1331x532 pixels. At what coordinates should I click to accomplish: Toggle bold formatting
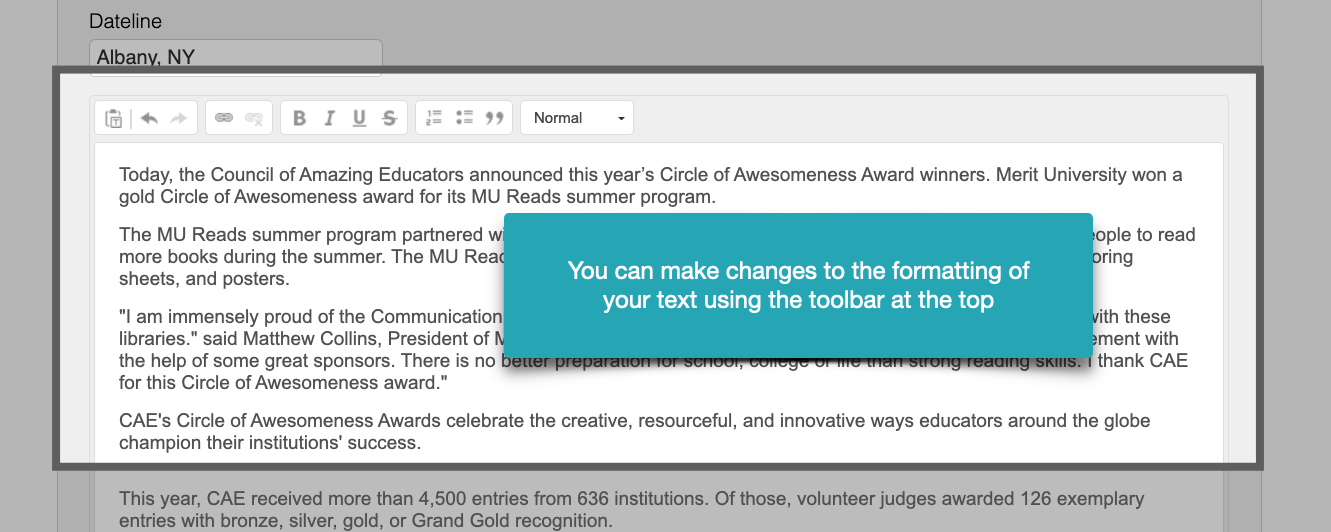299,118
